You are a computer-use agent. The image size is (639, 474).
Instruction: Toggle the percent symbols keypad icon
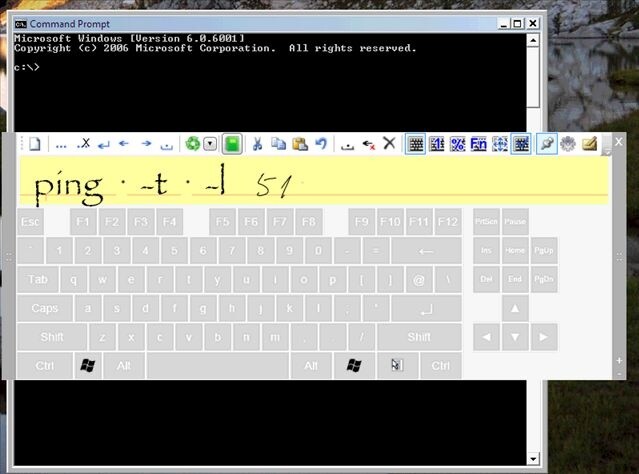coord(458,144)
